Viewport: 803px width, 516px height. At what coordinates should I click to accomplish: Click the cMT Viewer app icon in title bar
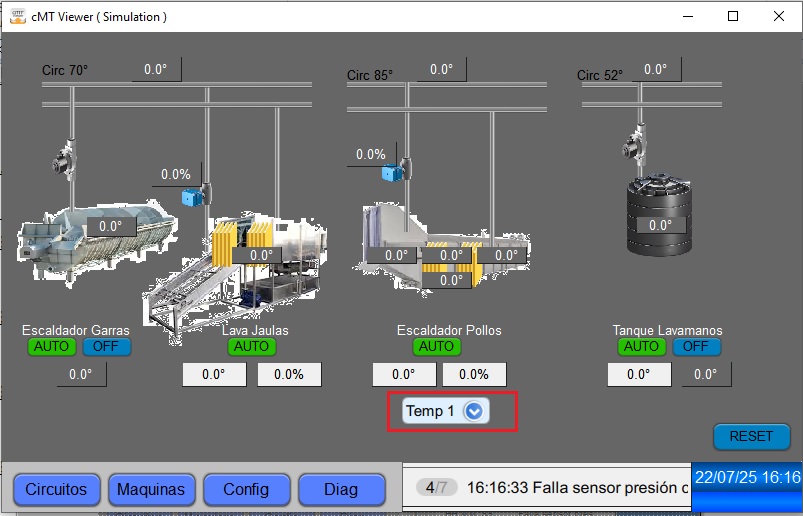coord(18,16)
